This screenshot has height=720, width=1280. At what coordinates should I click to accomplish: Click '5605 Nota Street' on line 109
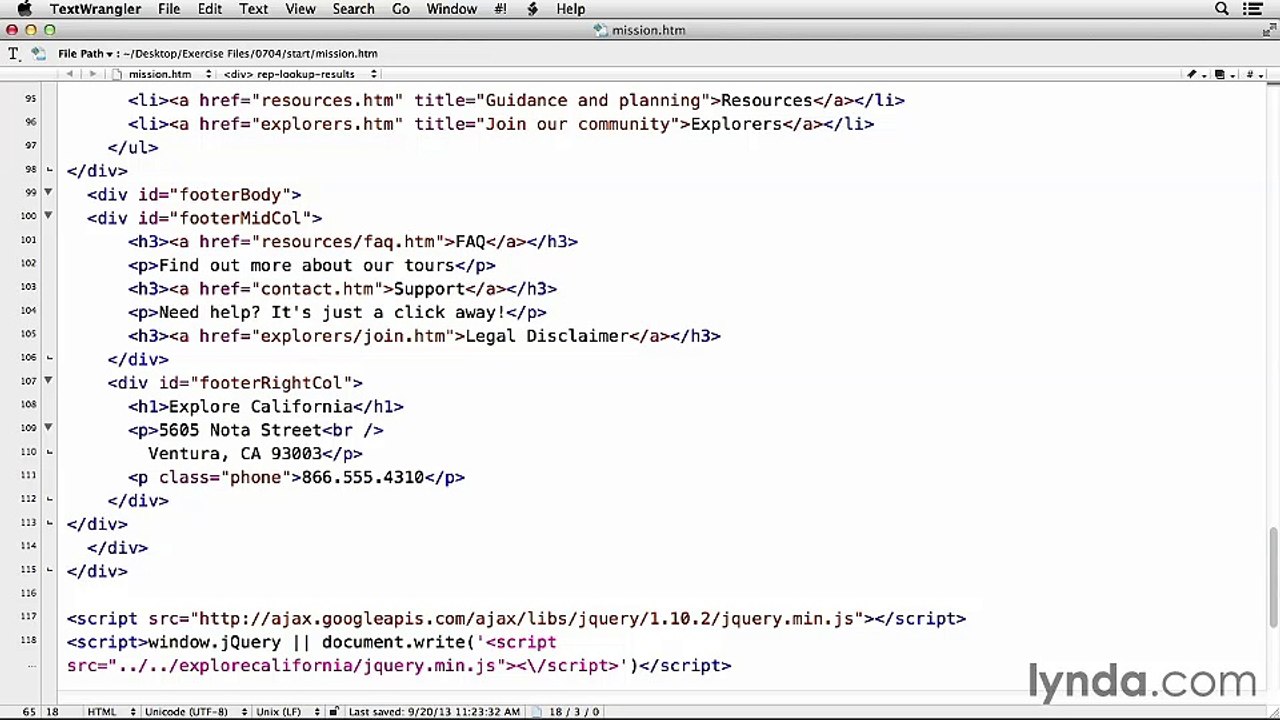[240, 431]
